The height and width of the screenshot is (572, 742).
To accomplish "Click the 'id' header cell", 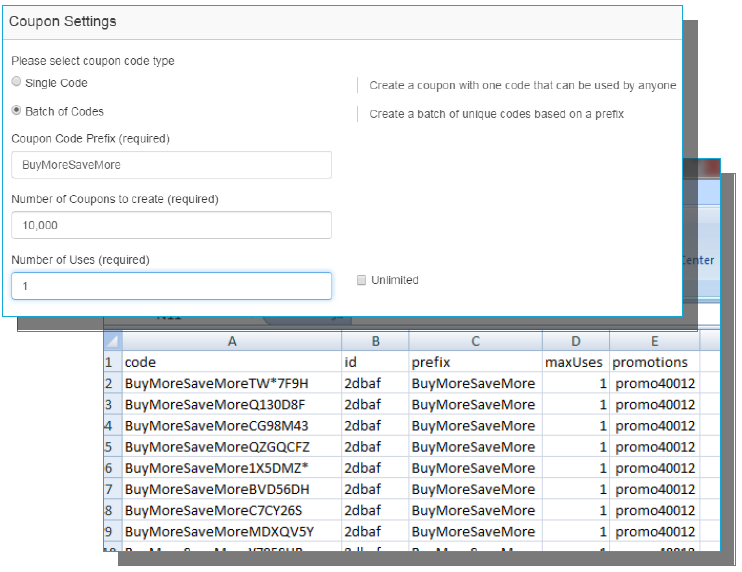I will 375,362.
